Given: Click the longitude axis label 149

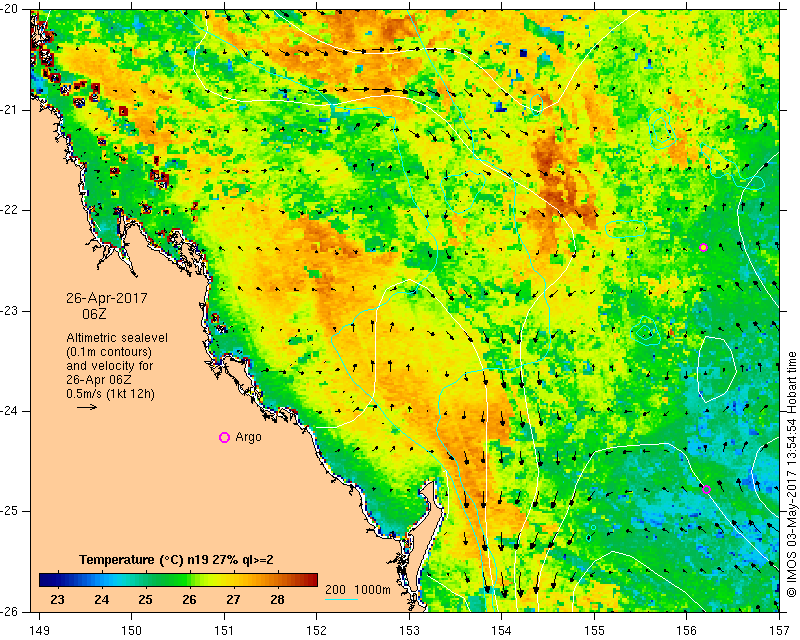Looking at the screenshot, I should 39,631.
